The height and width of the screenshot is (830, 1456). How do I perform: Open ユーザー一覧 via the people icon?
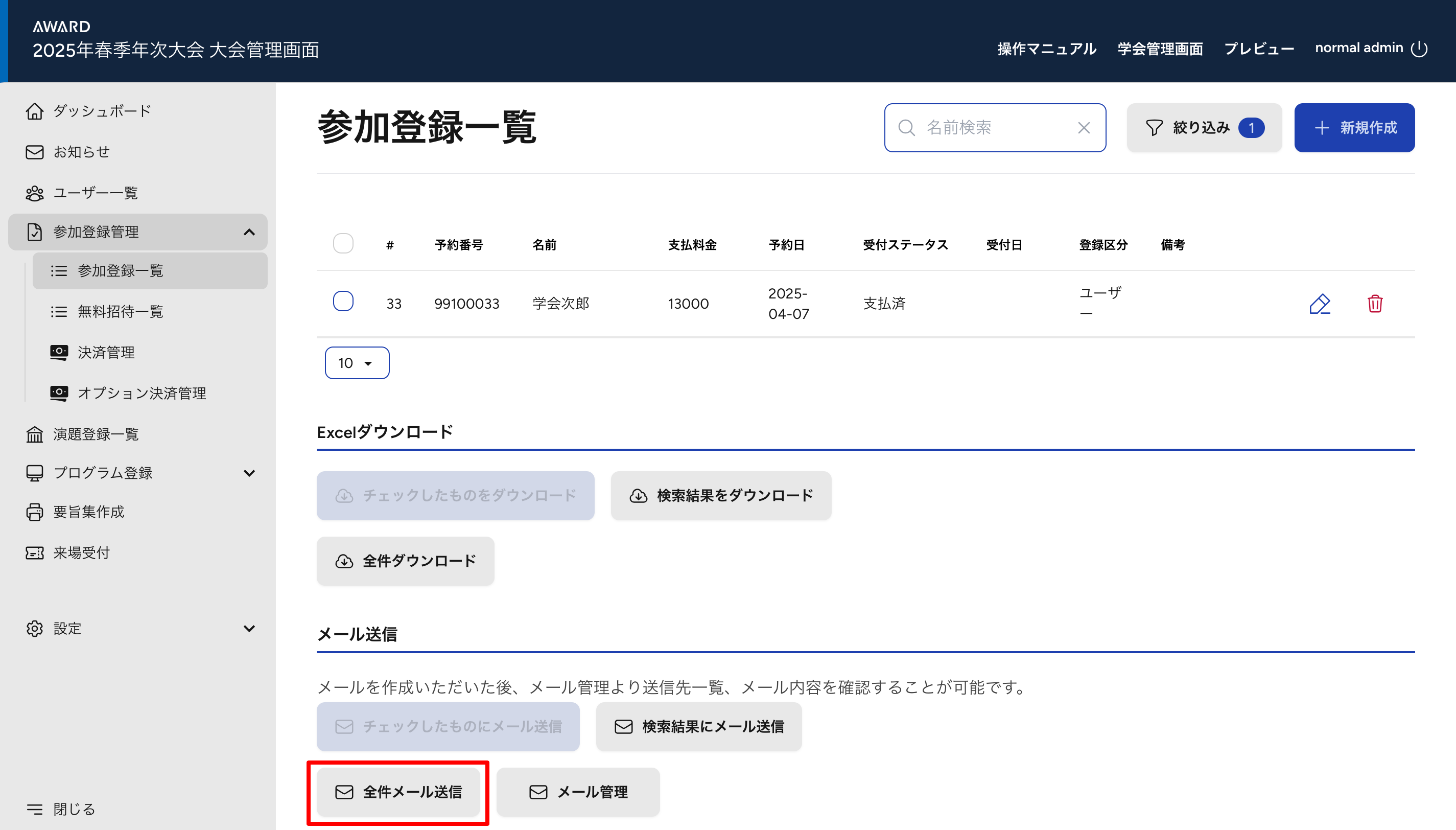click(x=35, y=193)
